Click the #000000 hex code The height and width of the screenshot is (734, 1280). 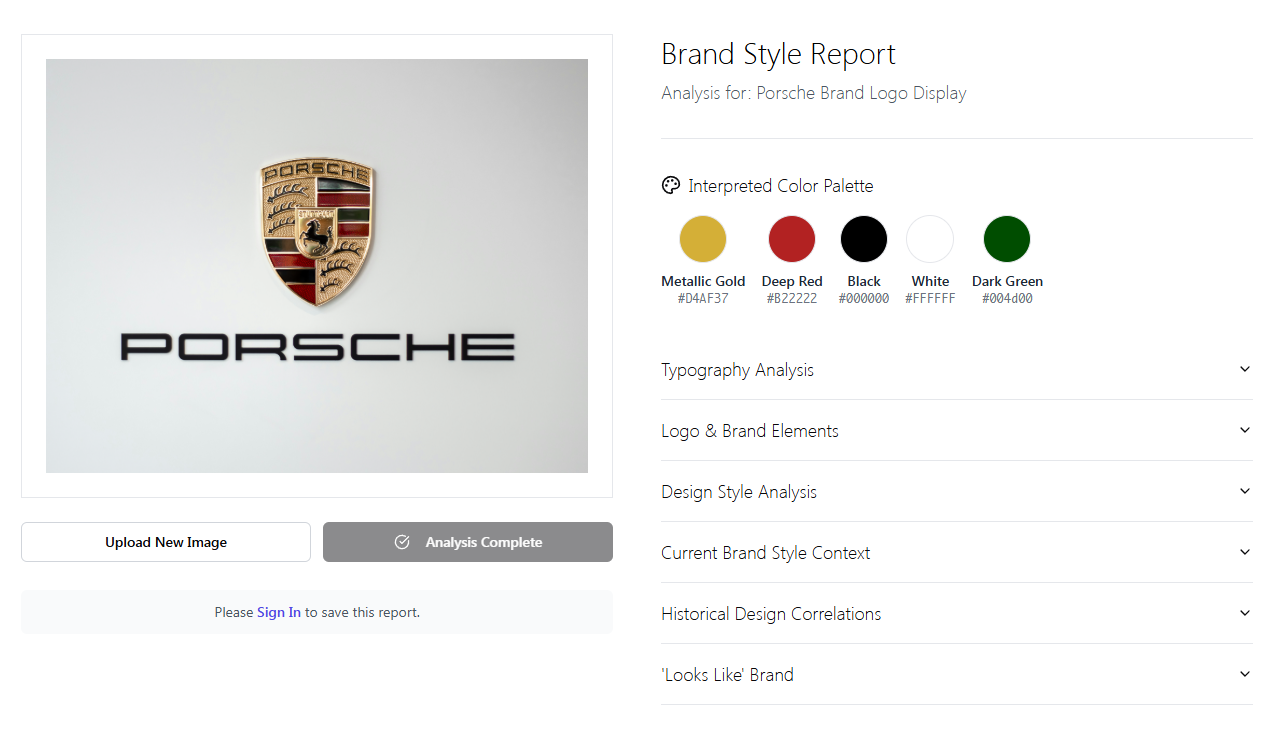point(864,298)
